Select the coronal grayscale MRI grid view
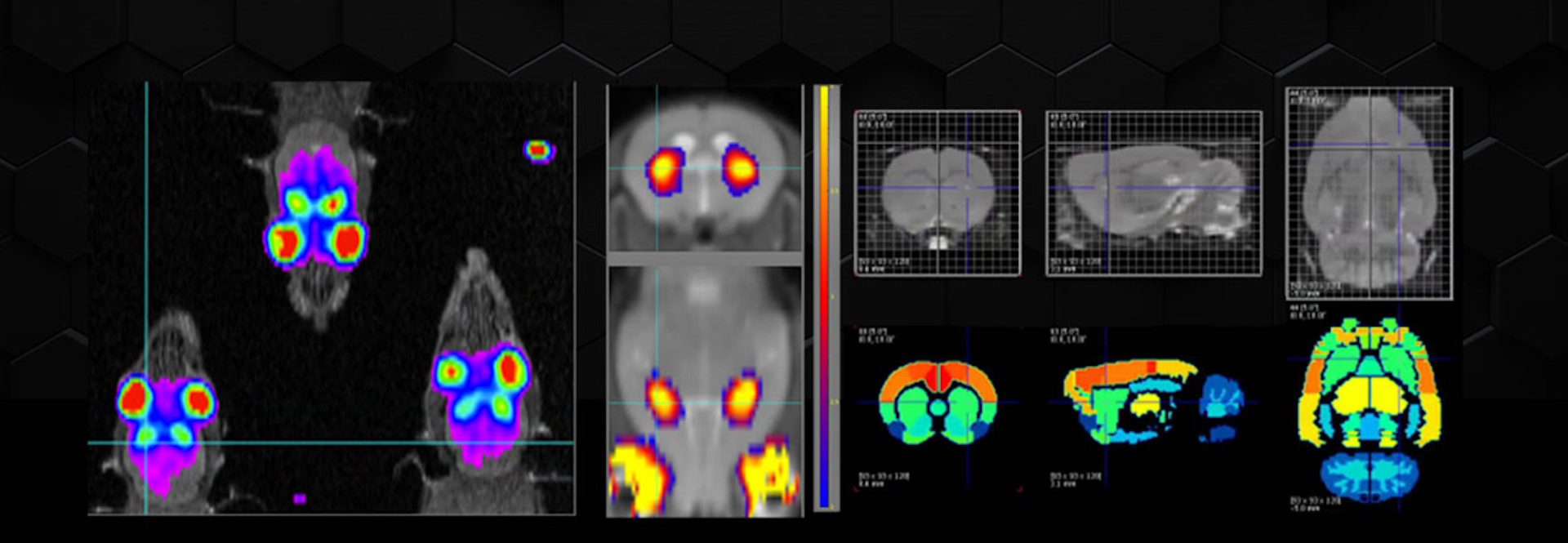The height and width of the screenshot is (543, 1568). 938,193
